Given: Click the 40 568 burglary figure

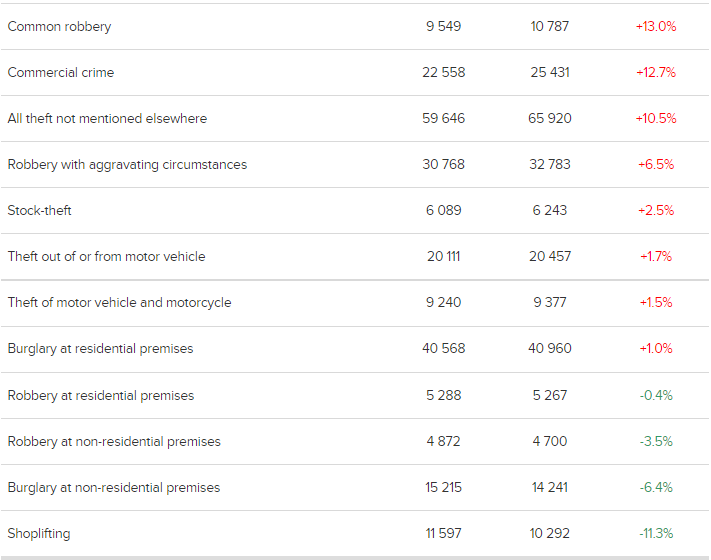Looking at the screenshot, I should (443, 348).
